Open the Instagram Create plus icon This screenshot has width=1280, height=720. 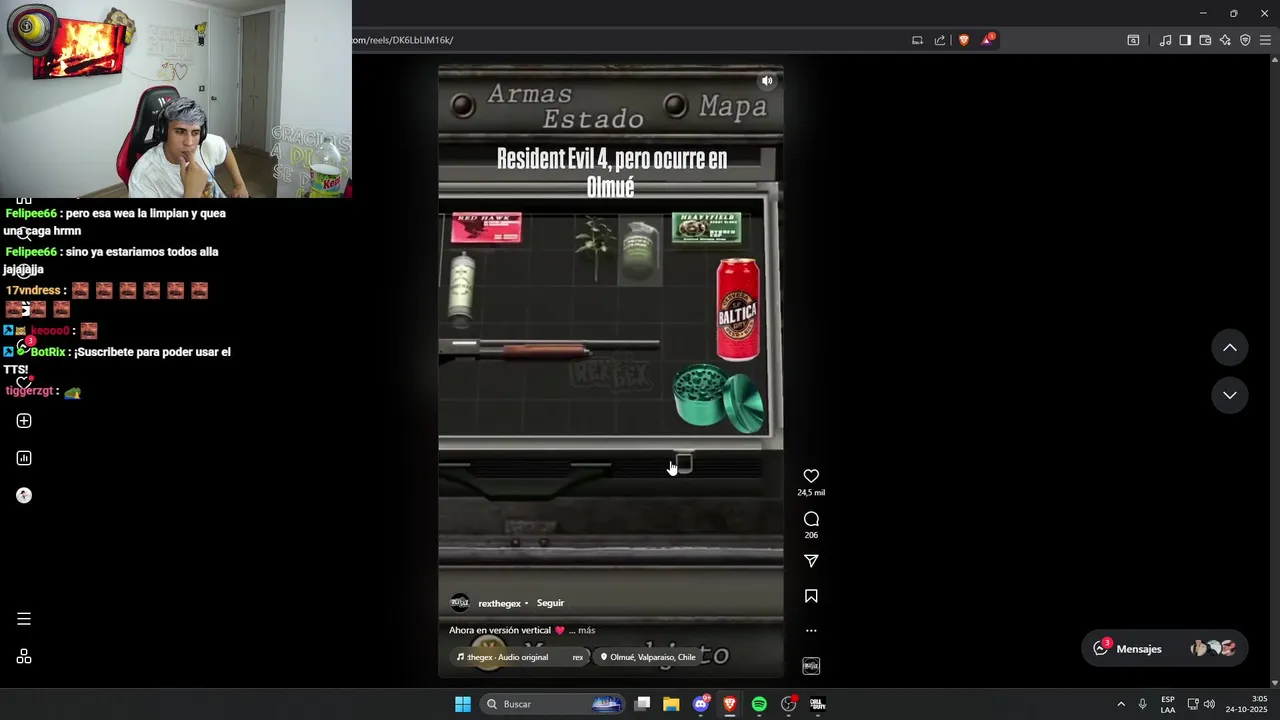click(24, 421)
